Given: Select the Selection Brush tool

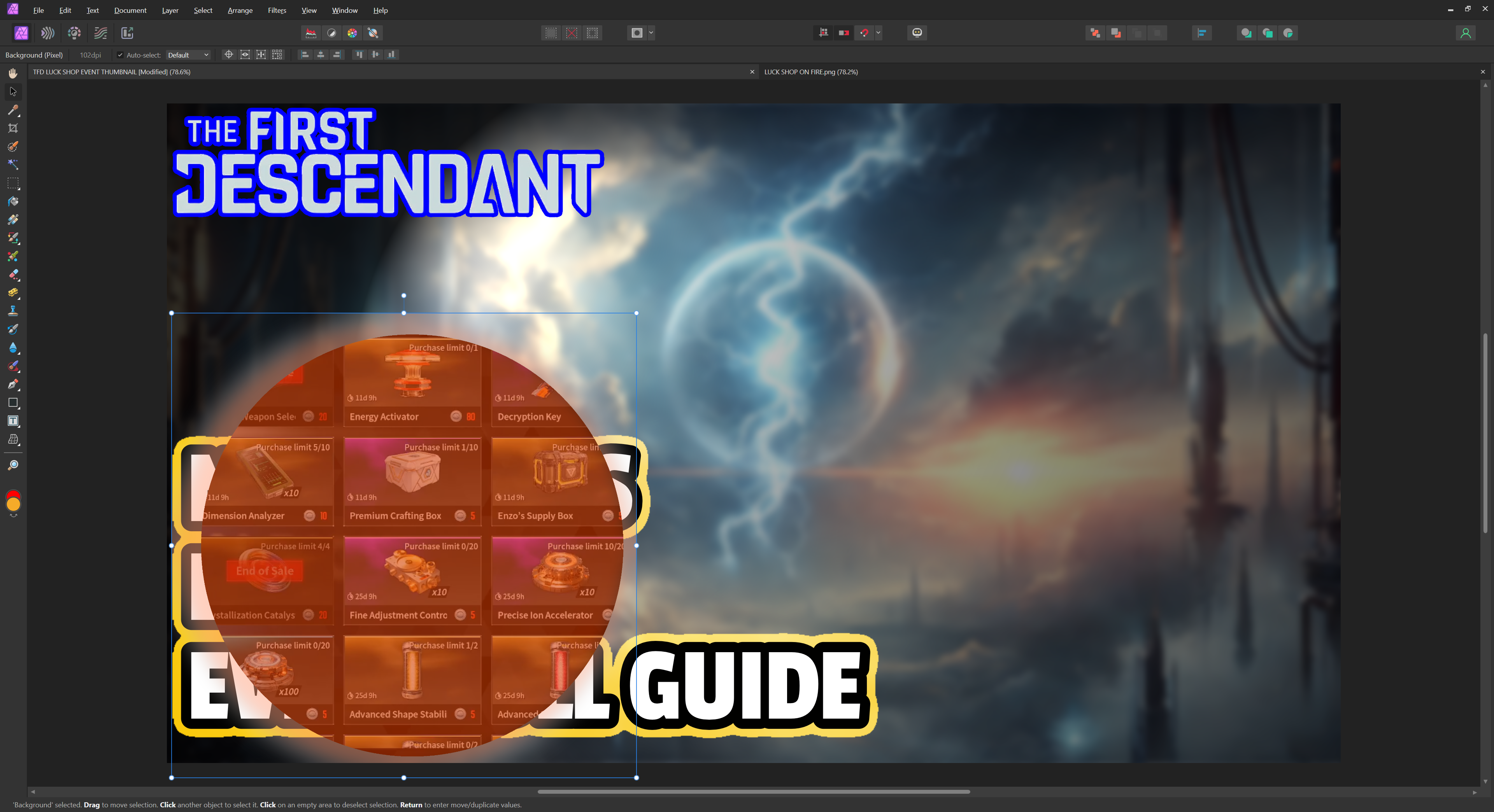Looking at the screenshot, I should (13, 147).
